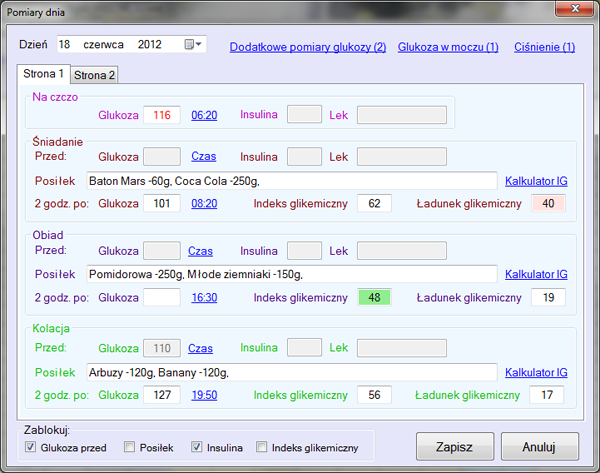Click Glukoza field showing 127 after Kolacja
Viewport: 600px width, 473px height.
point(162,395)
